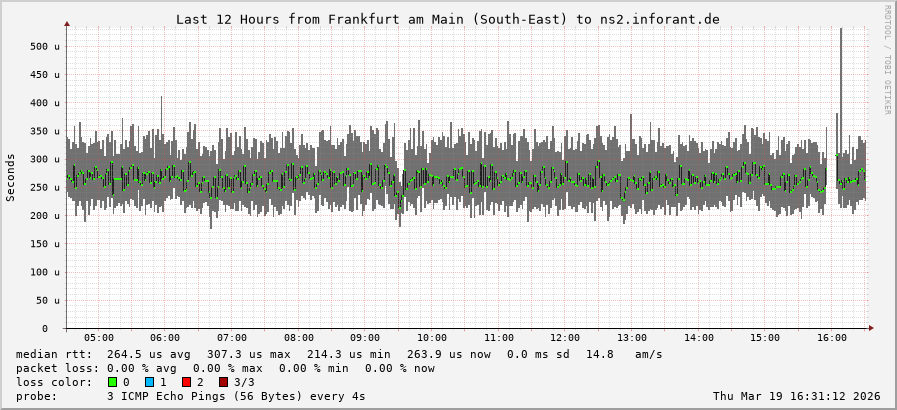The width and height of the screenshot is (897, 410).
Task: Click the red loss color swatch for 2
Action: tap(186, 382)
